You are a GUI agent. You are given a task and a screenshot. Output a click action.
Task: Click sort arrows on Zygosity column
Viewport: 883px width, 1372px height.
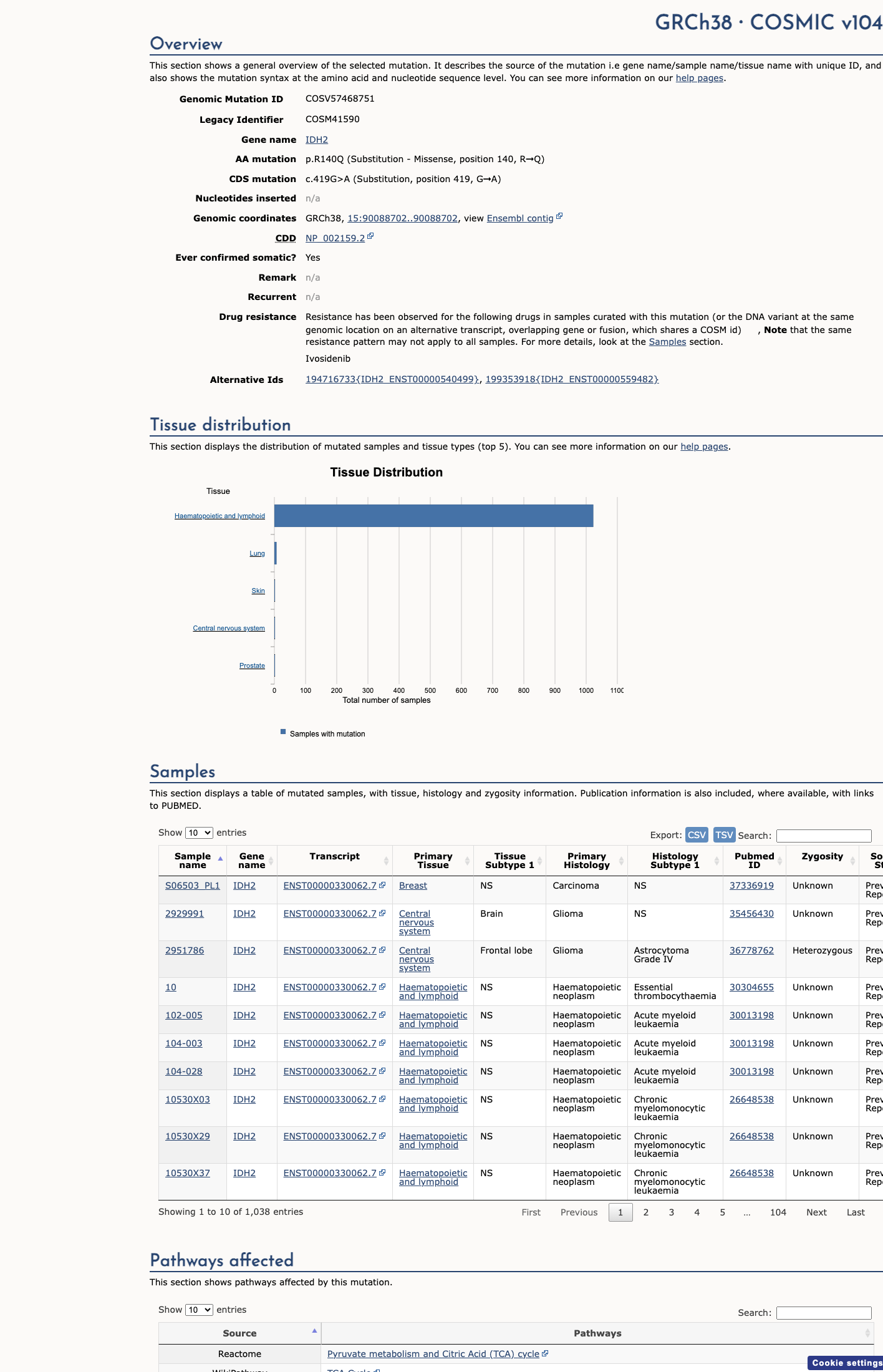(x=853, y=861)
